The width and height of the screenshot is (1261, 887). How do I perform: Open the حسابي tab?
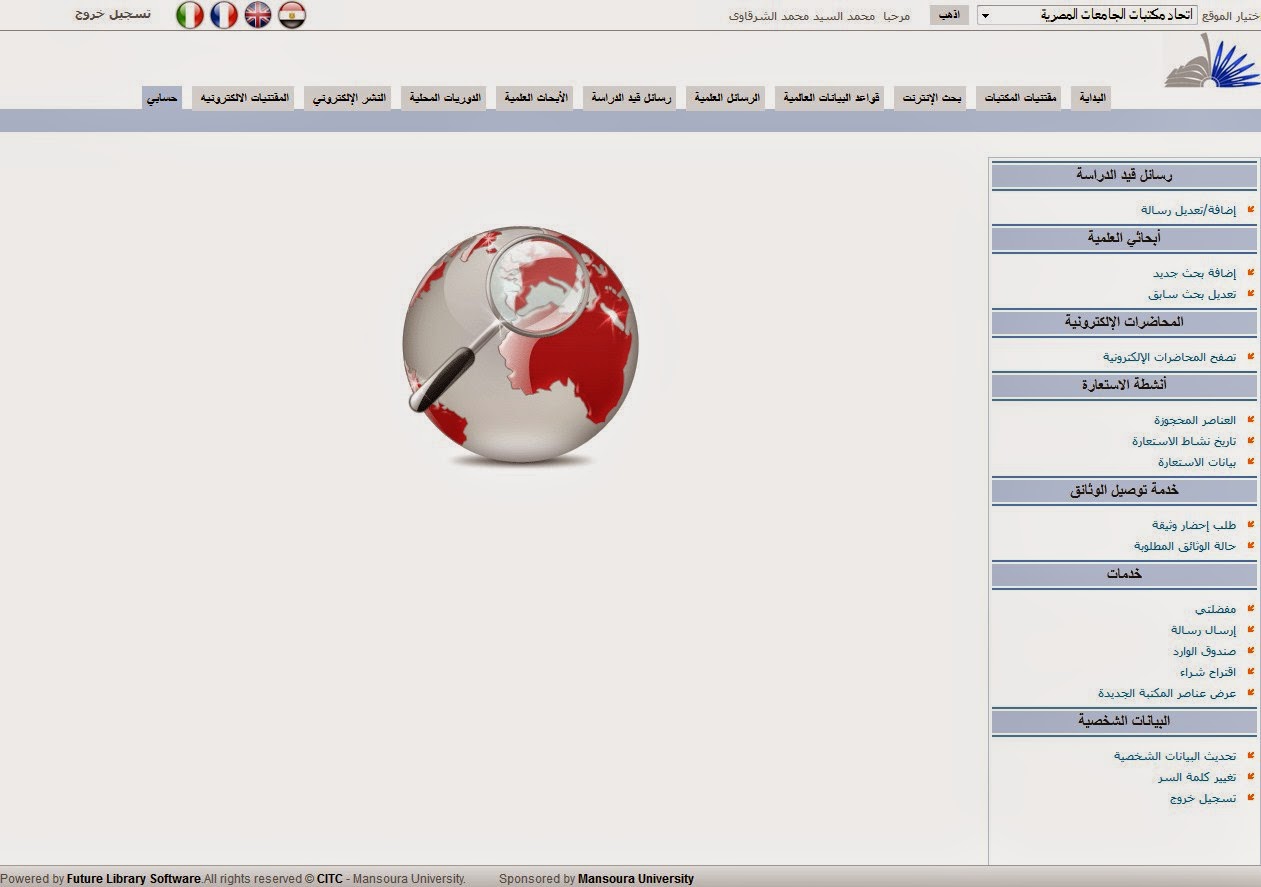(162, 98)
